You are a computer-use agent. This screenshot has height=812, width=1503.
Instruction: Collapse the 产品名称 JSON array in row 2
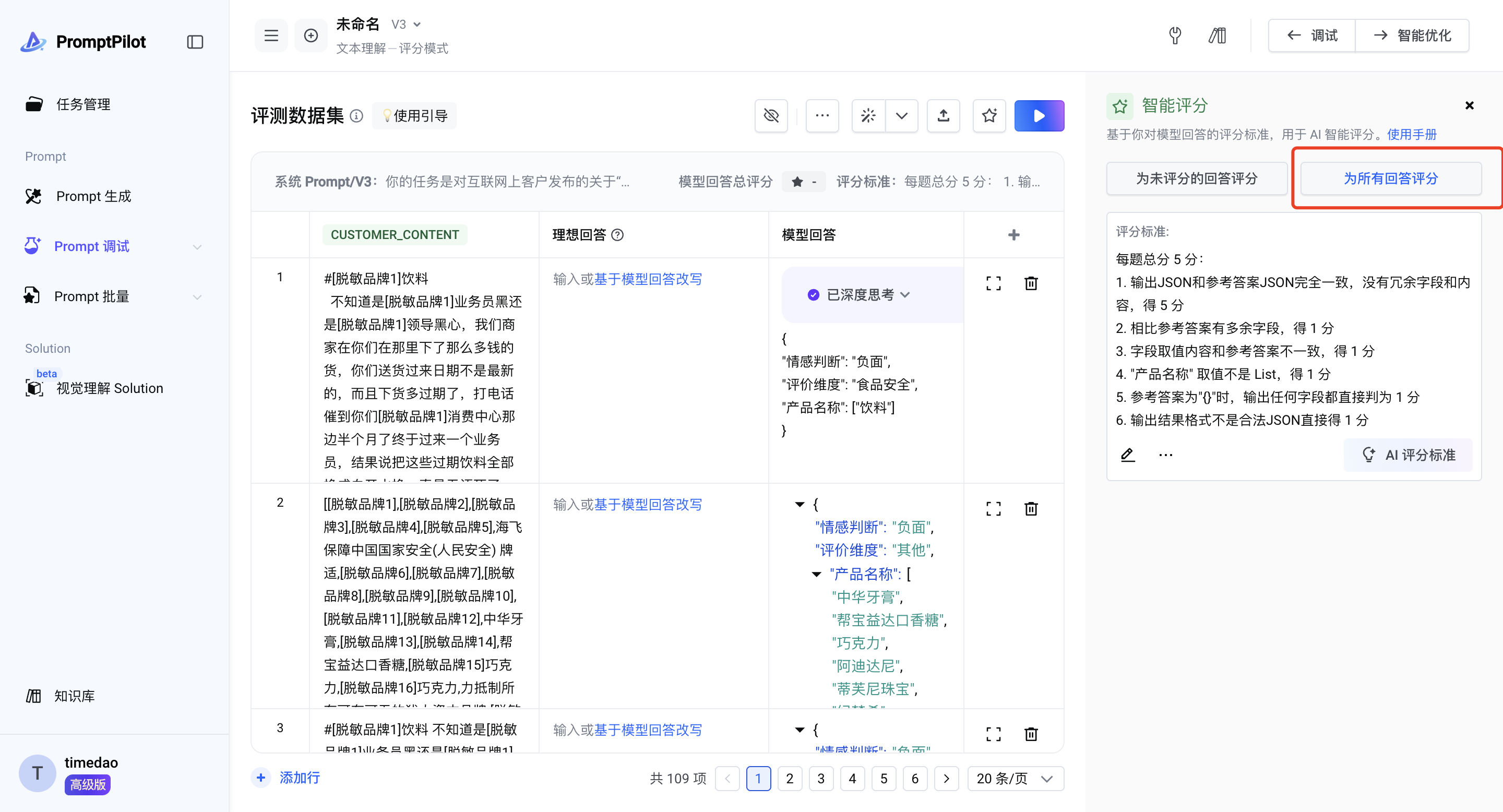click(816, 574)
